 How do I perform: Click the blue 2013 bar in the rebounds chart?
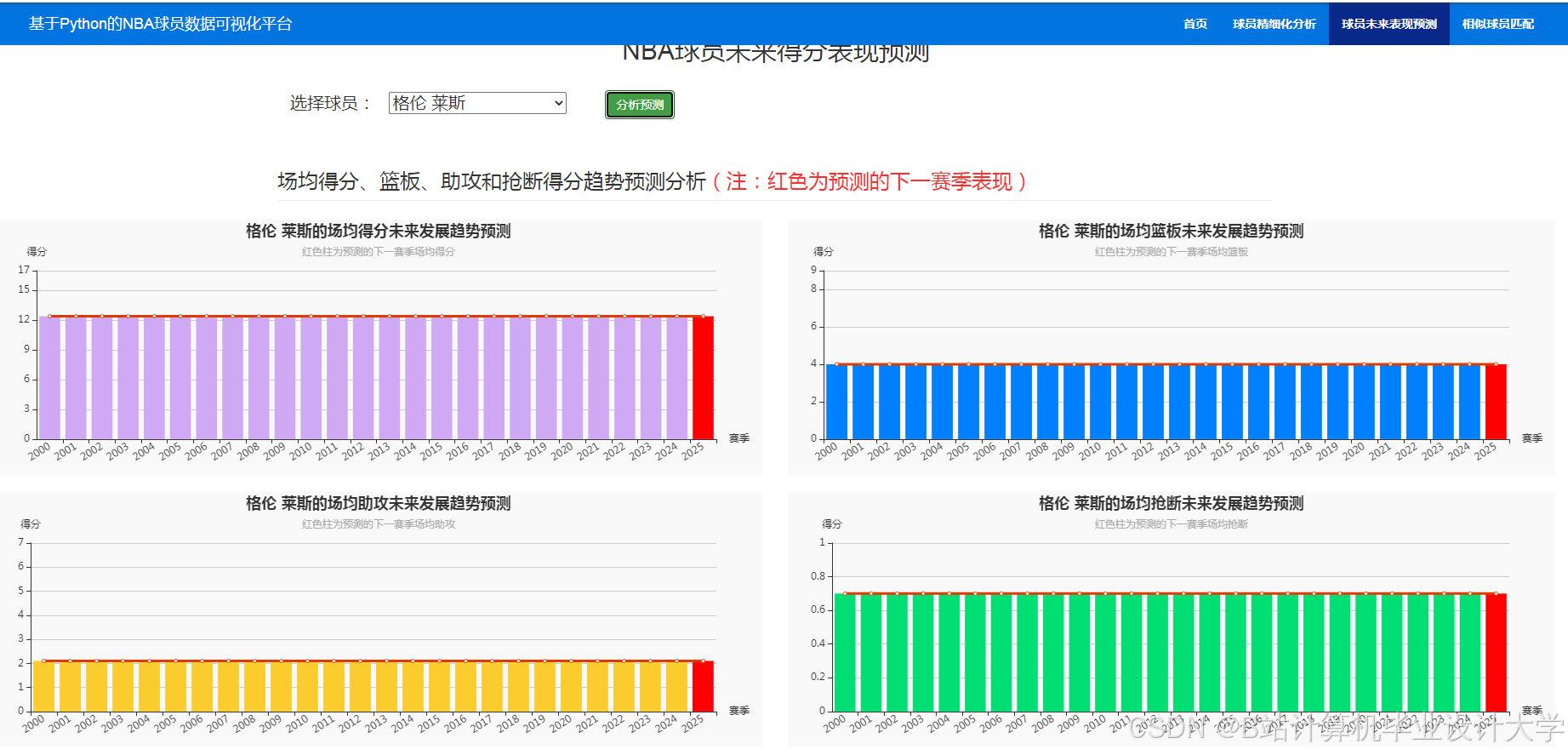(1179, 402)
